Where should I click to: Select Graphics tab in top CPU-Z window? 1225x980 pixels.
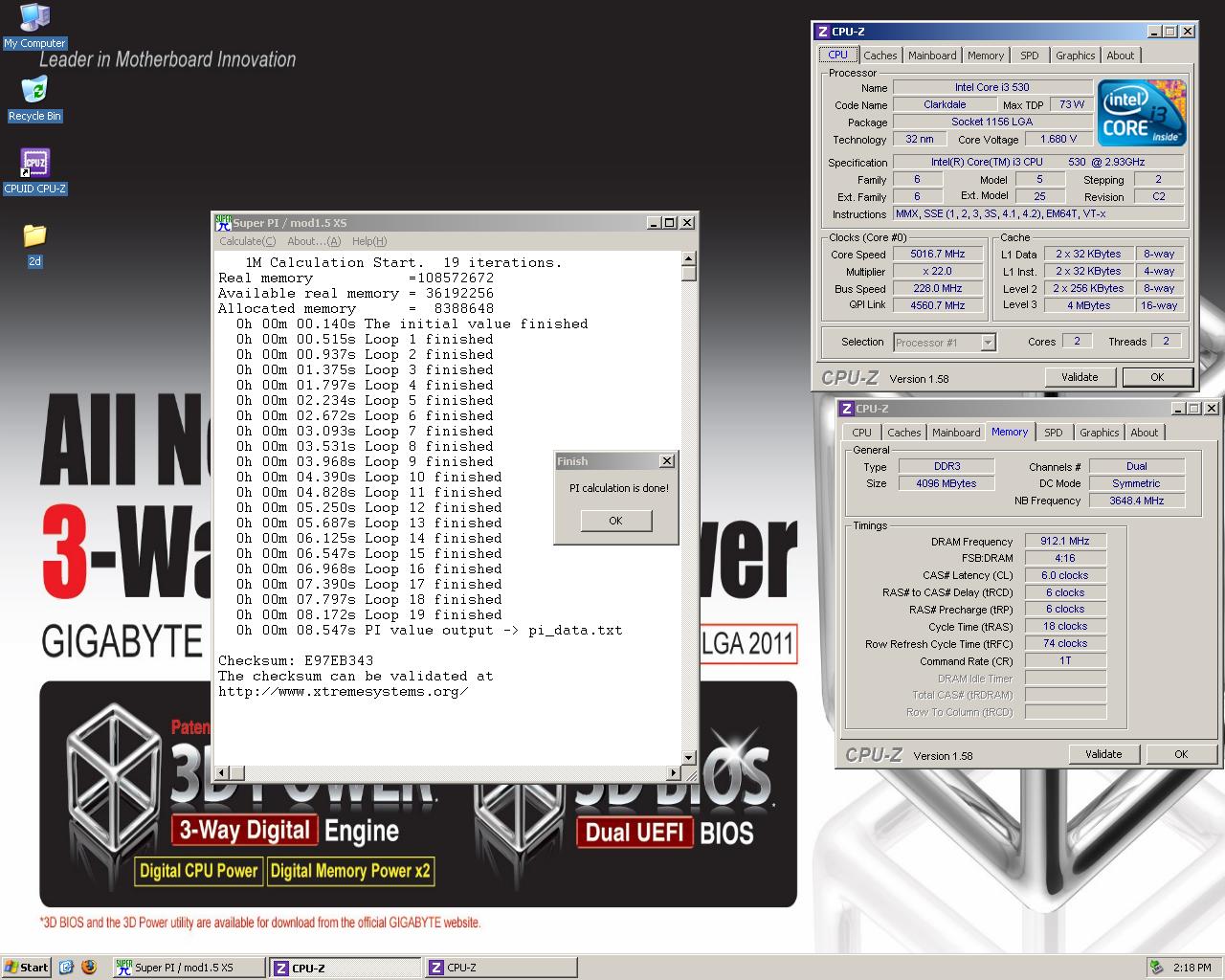(1075, 56)
